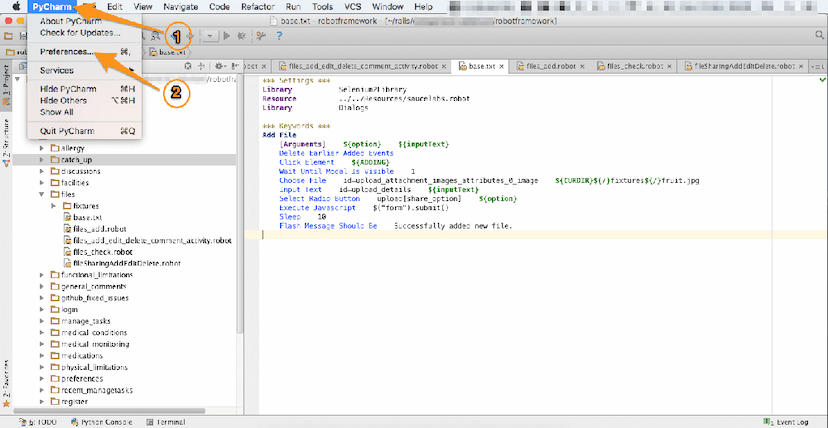Click base.txt in the breadcrumb bar
The image size is (828, 428).
click(x=168, y=52)
